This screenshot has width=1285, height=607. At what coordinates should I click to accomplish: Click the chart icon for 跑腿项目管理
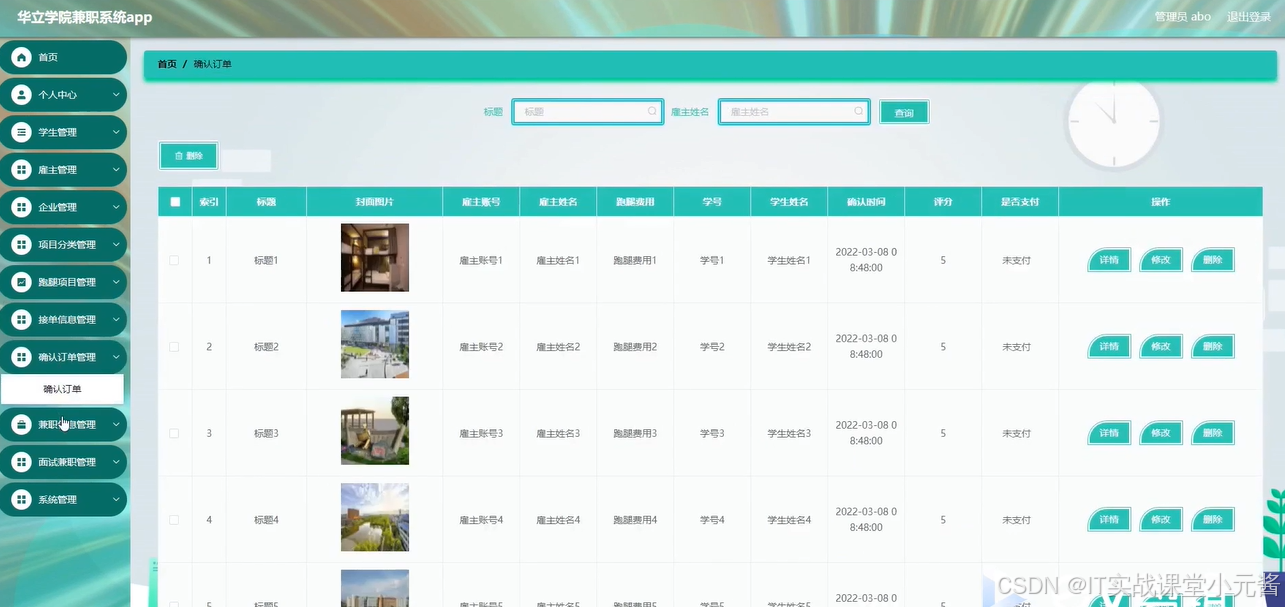click(x=22, y=282)
